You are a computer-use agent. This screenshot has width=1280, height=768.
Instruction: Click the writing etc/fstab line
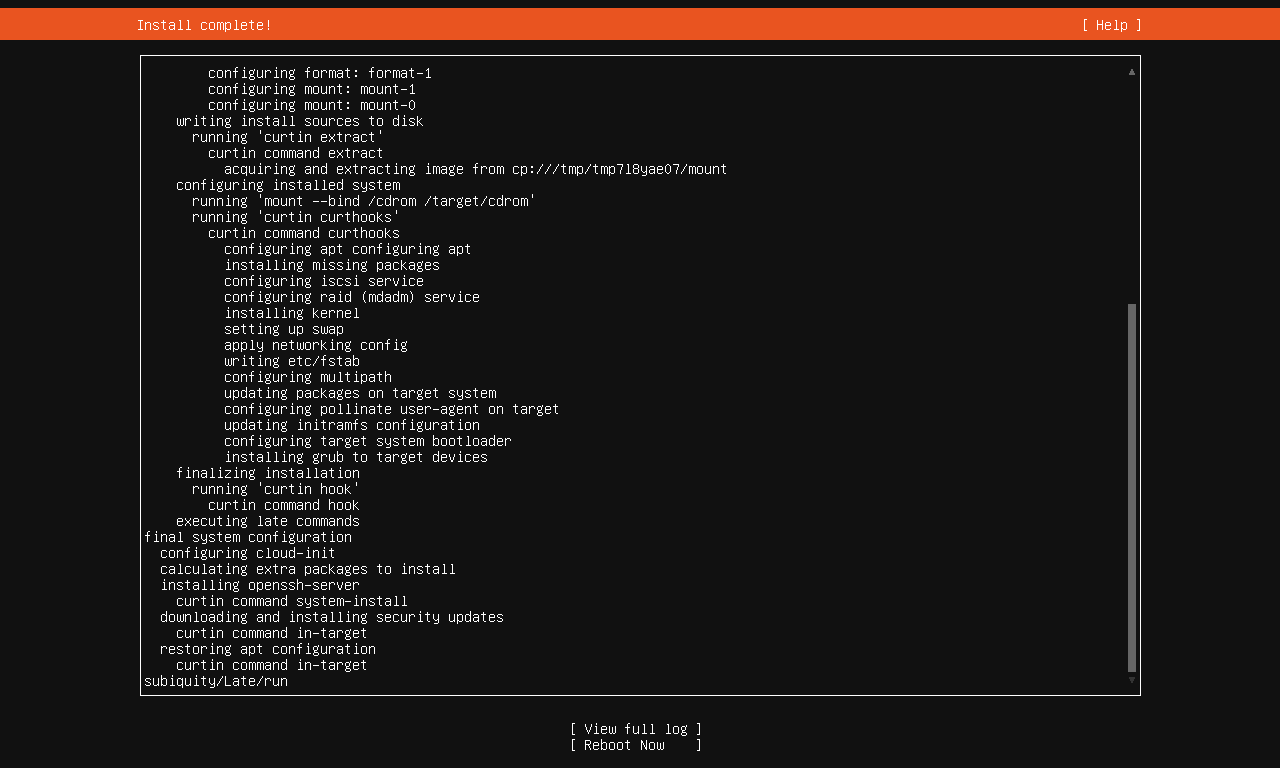(x=291, y=360)
